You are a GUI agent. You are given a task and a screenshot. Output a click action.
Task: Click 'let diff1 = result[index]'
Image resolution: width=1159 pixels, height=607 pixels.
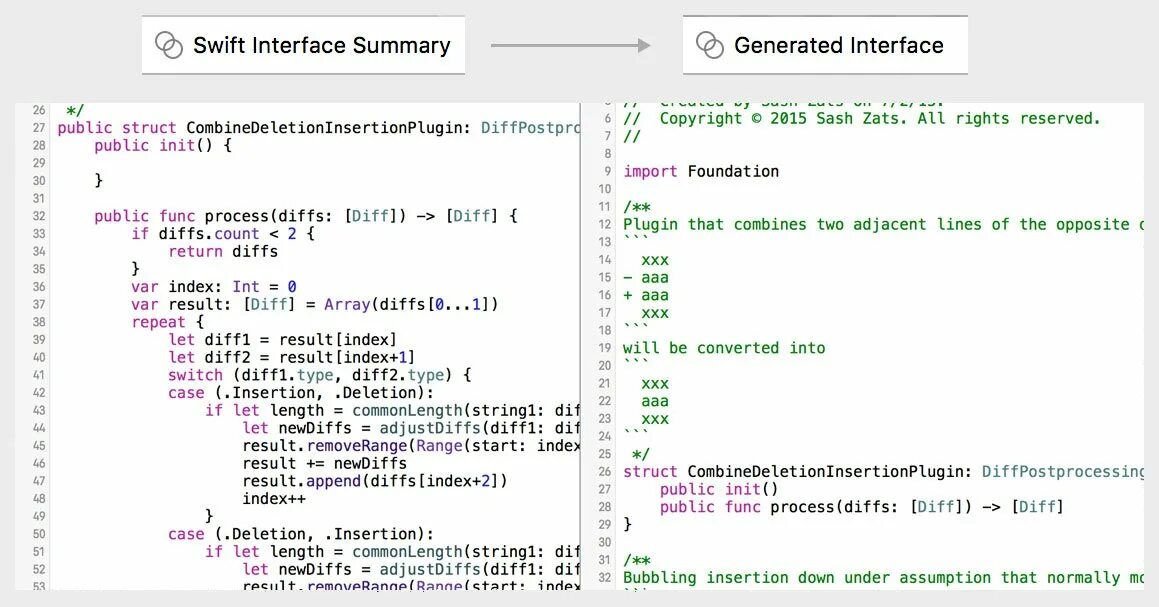tap(282, 340)
